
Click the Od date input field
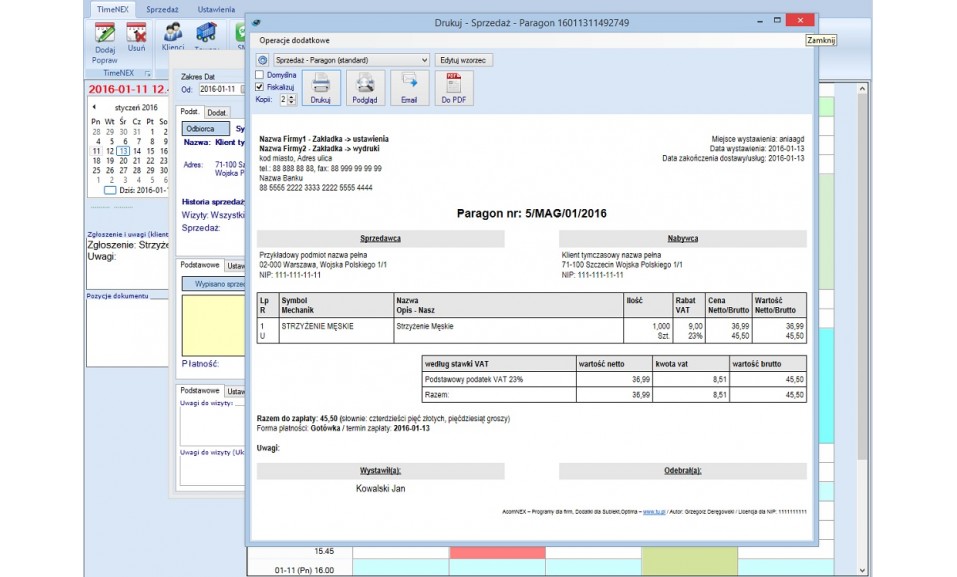(x=218, y=89)
